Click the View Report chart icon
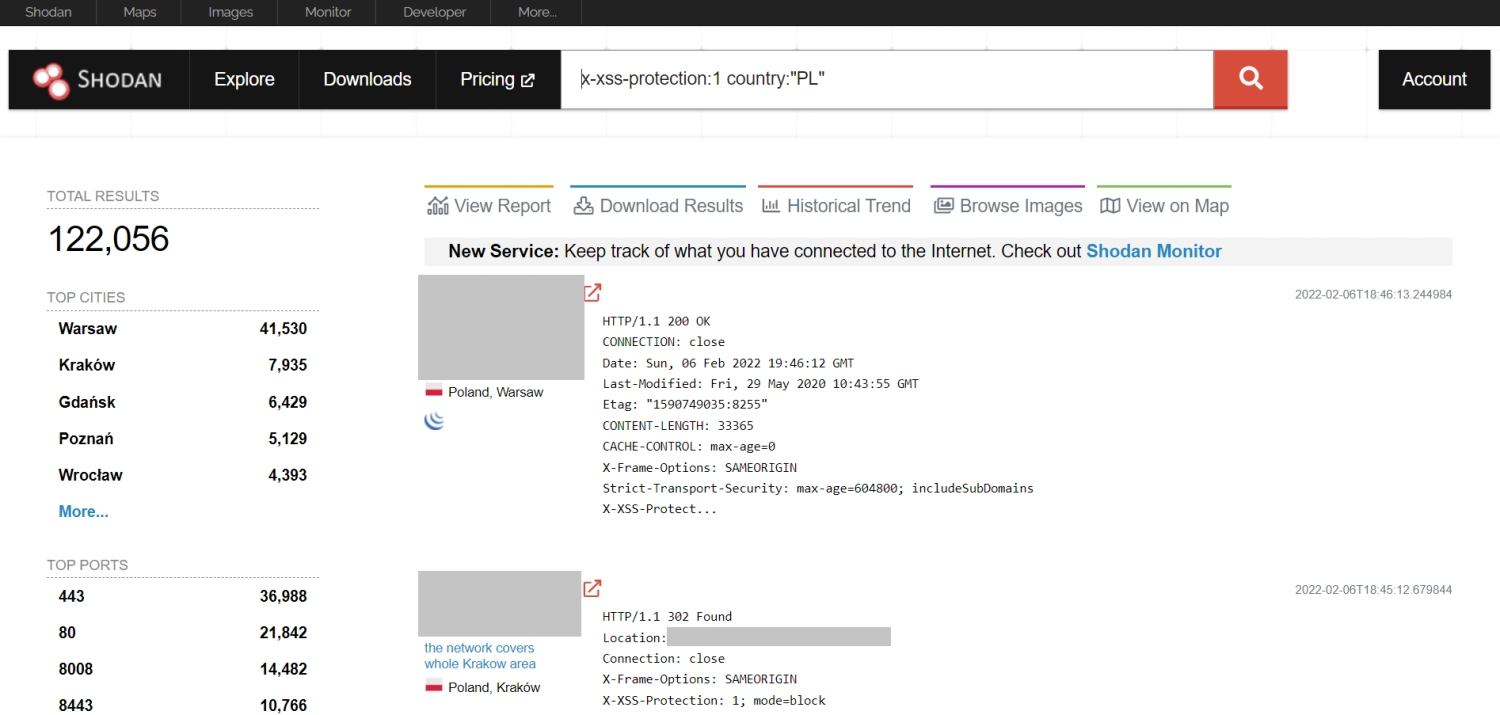 tap(438, 206)
